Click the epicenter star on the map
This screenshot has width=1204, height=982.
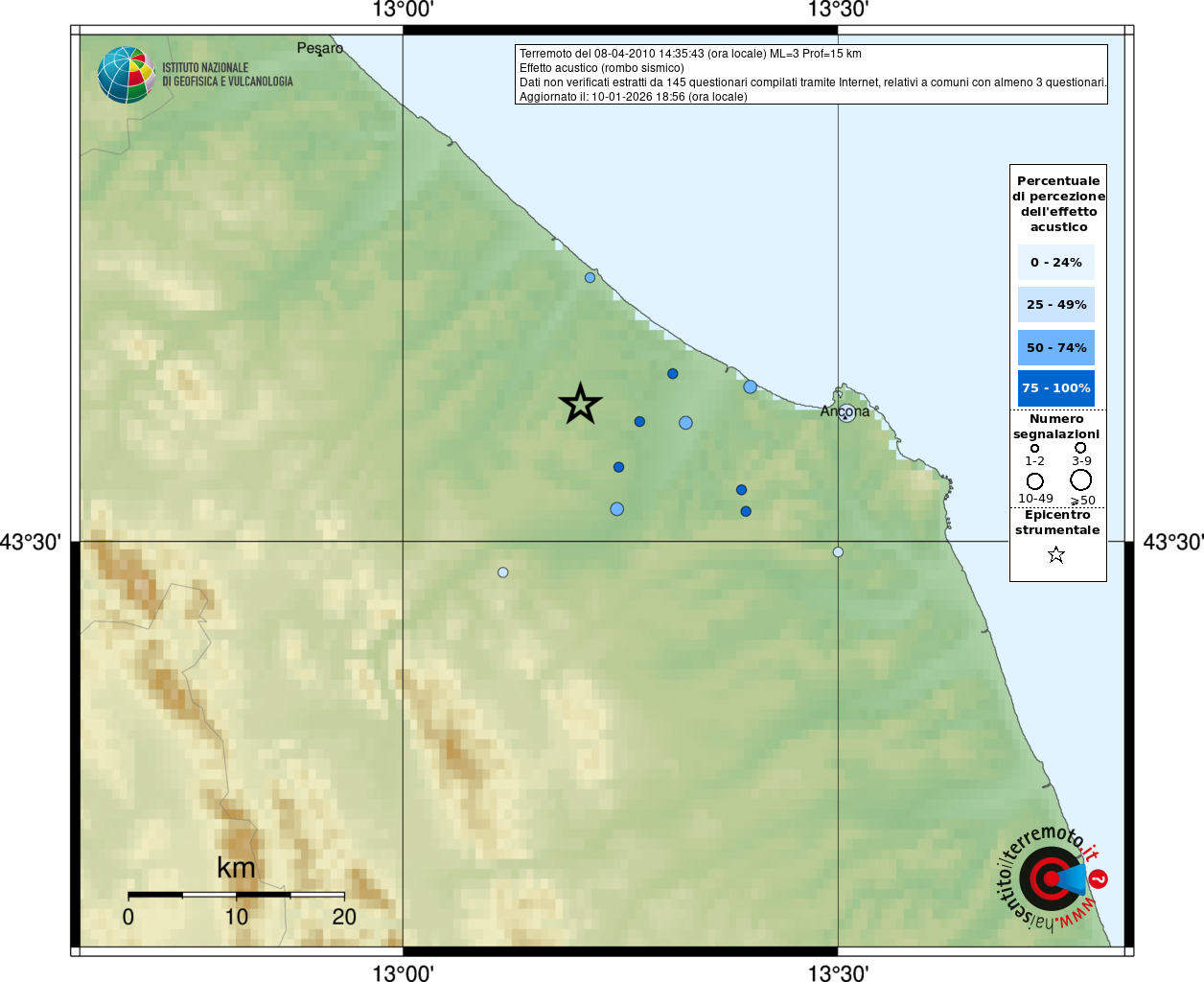(x=580, y=404)
